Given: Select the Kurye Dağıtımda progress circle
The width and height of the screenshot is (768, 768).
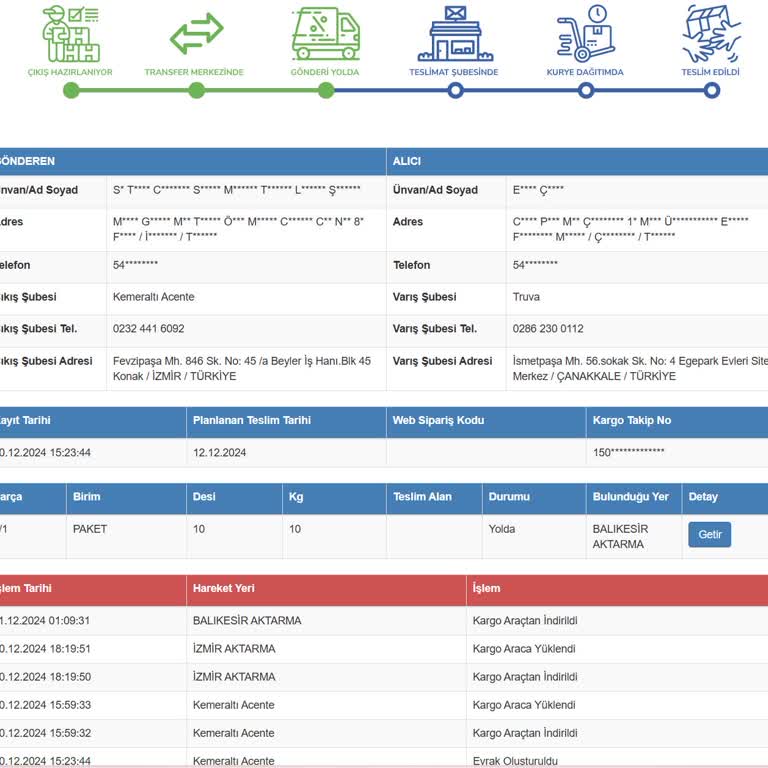Looking at the screenshot, I should click(585, 91).
